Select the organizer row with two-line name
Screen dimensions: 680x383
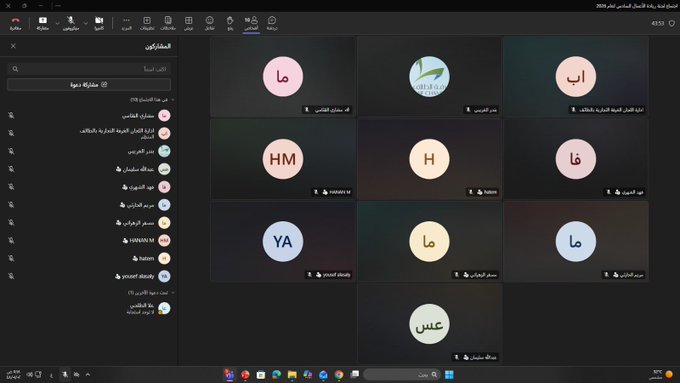pyautogui.click(x=89, y=133)
